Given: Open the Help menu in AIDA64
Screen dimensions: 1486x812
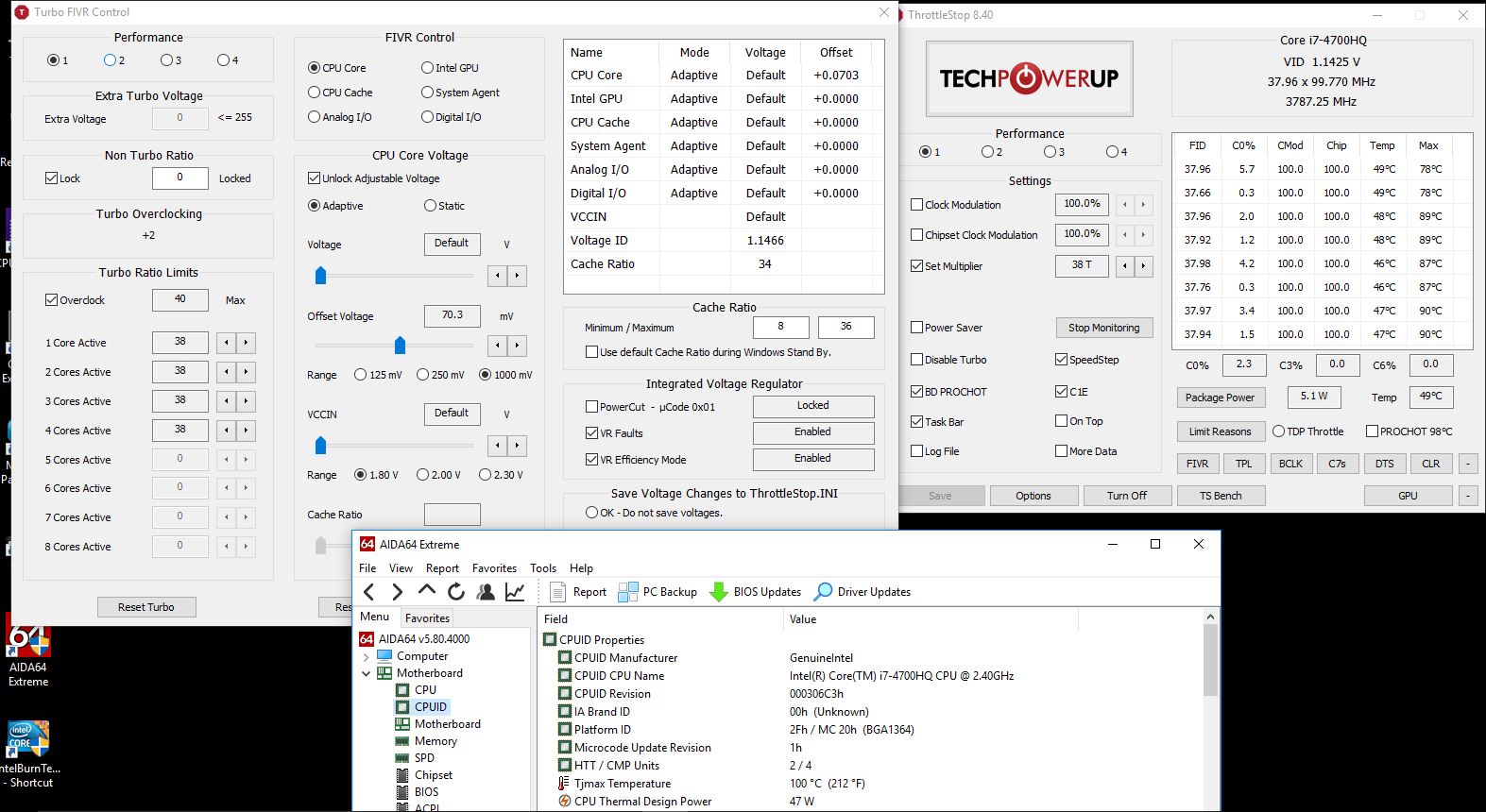Looking at the screenshot, I should pyautogui.click(x=581, y=568).
